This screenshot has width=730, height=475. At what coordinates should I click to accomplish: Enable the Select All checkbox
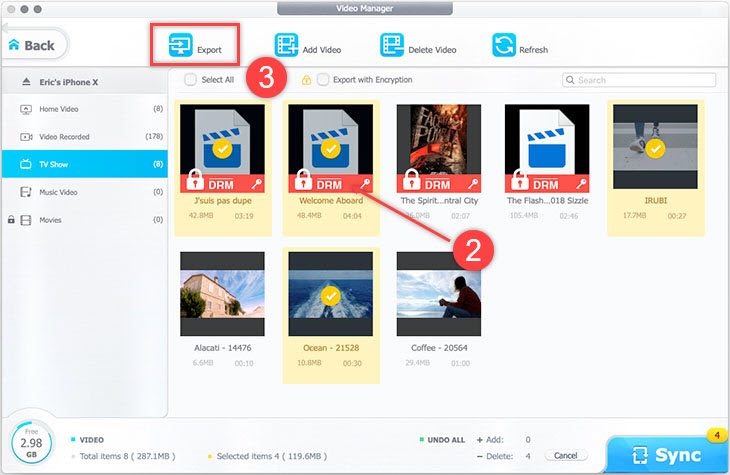190,80
